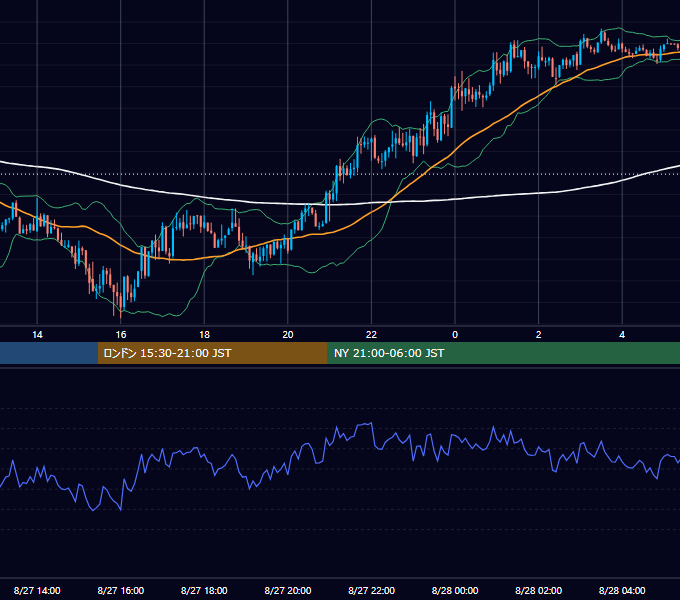Click the 2 hour axis label
The height and width of the screenshot is (600, 680).
coord(539,335)
